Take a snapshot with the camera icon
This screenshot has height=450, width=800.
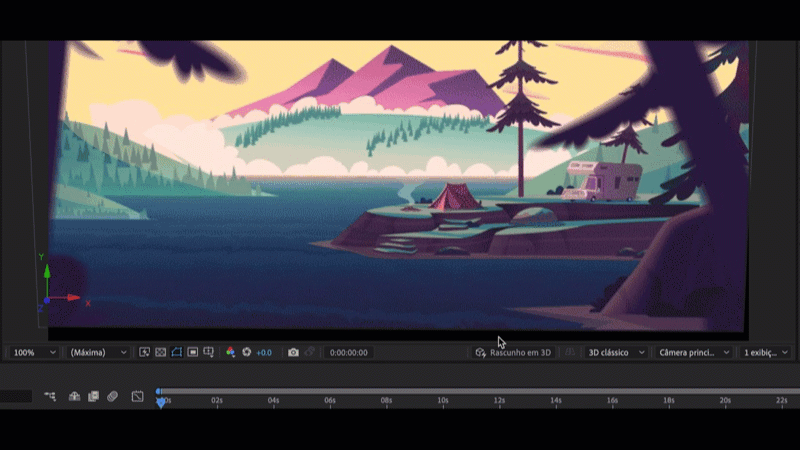point(293,352)
